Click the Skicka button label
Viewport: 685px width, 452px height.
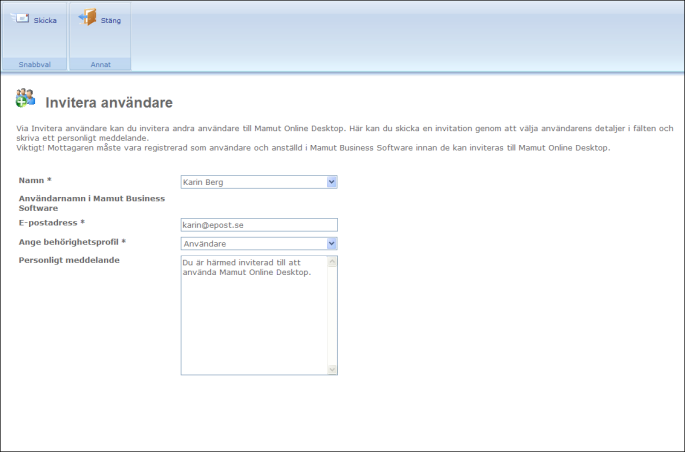click(x=45, y=21)
